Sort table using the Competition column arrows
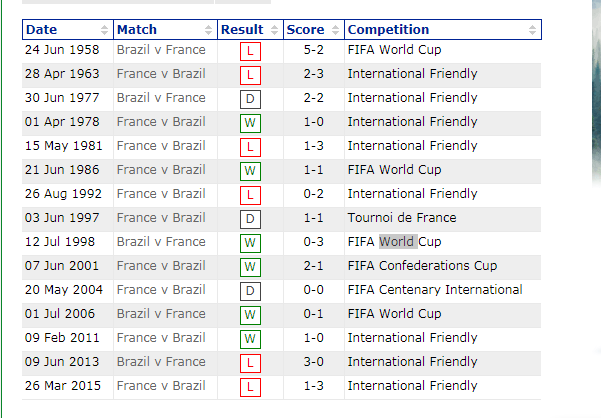Image resolution: width=601 pixels, height=418 pixels. pyautogui.click(x=534, y=30)
